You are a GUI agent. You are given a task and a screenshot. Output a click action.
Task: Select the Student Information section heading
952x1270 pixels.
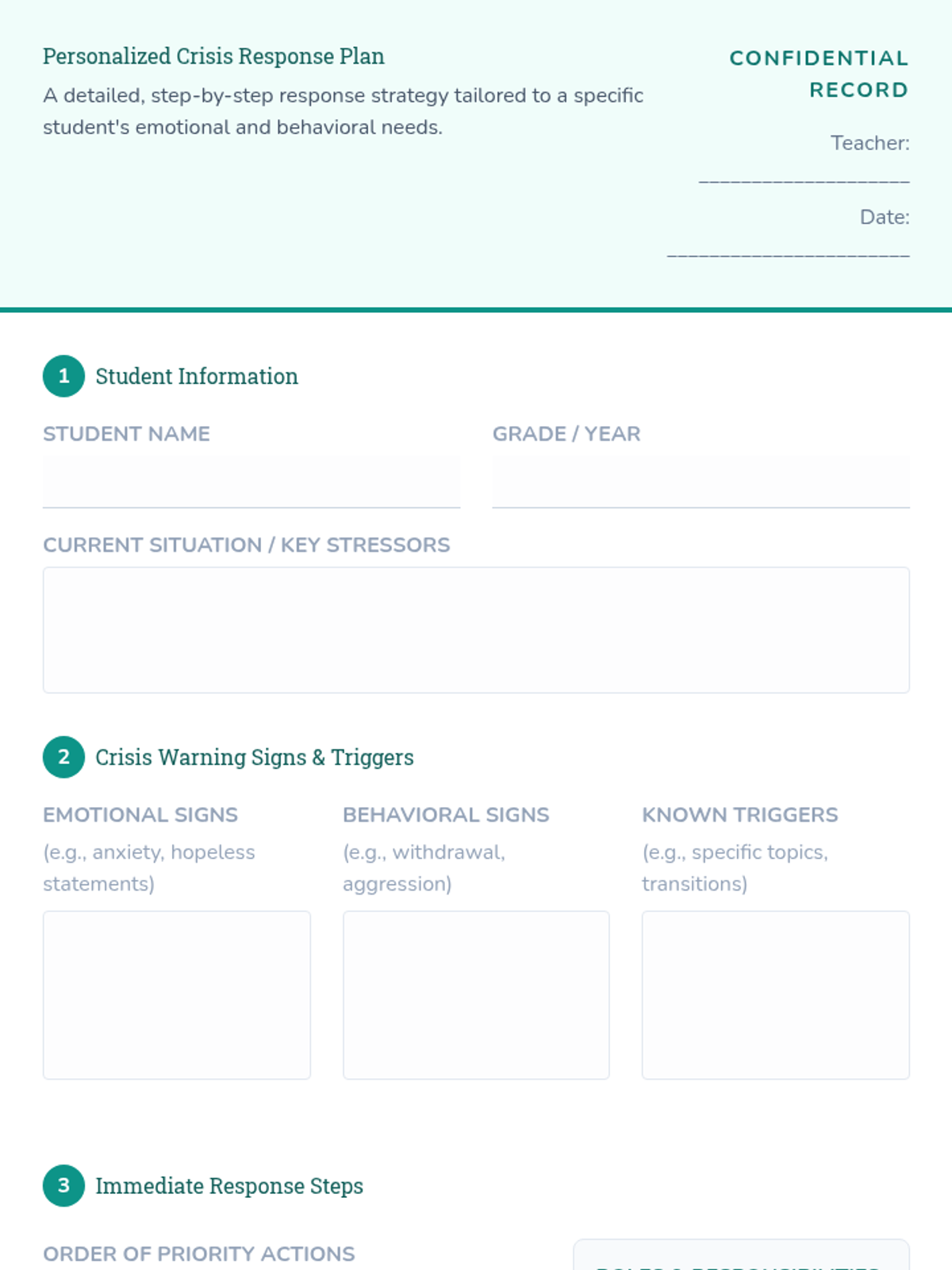197,376
